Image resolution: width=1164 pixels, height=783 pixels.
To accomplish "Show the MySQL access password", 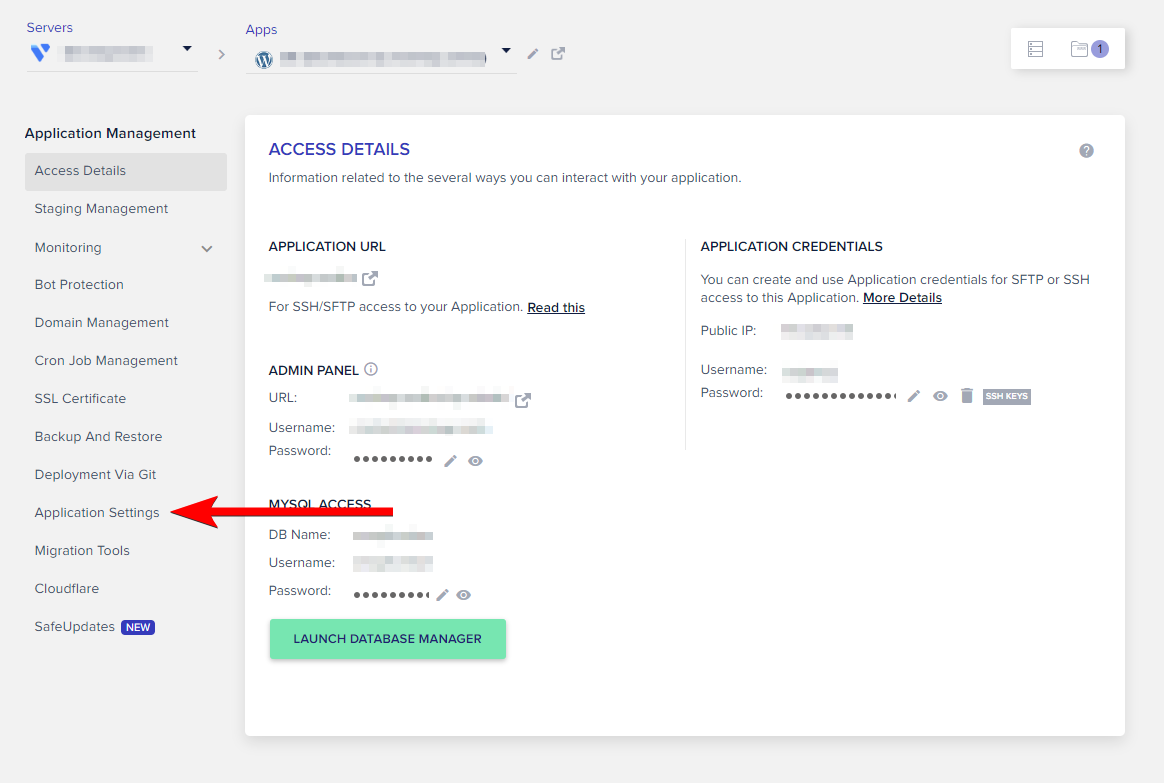I will 463,594.
